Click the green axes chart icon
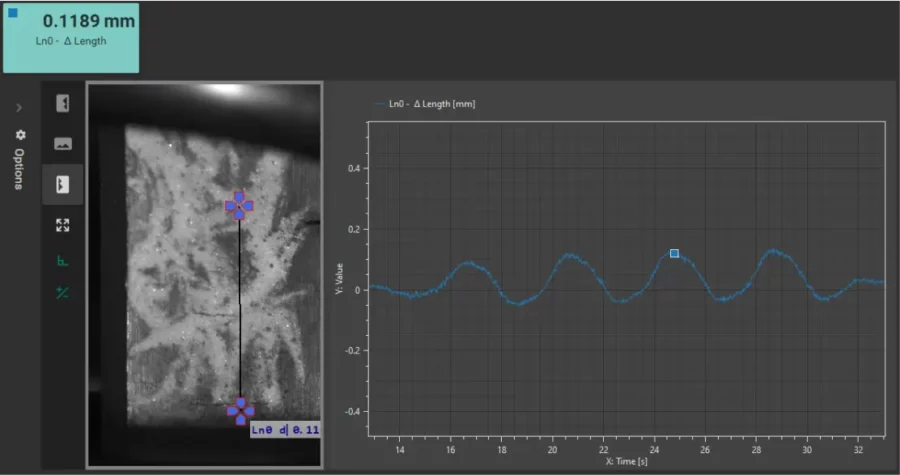Image resolution: width=900 pixels, height=475 pixels. [x=63, y=261]
